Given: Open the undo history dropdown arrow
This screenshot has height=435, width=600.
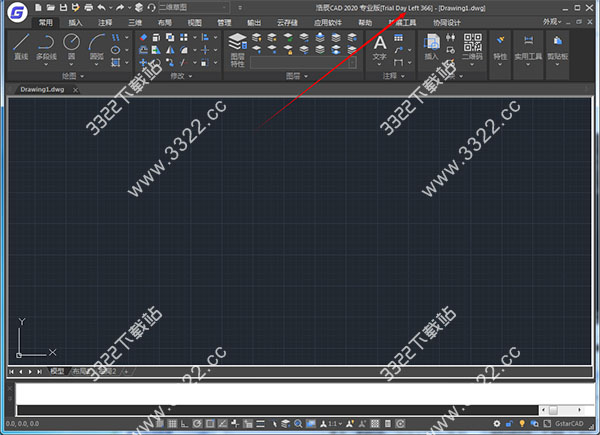Looking at the screenshot, I should pyautogui.click(x=111, y=7).
